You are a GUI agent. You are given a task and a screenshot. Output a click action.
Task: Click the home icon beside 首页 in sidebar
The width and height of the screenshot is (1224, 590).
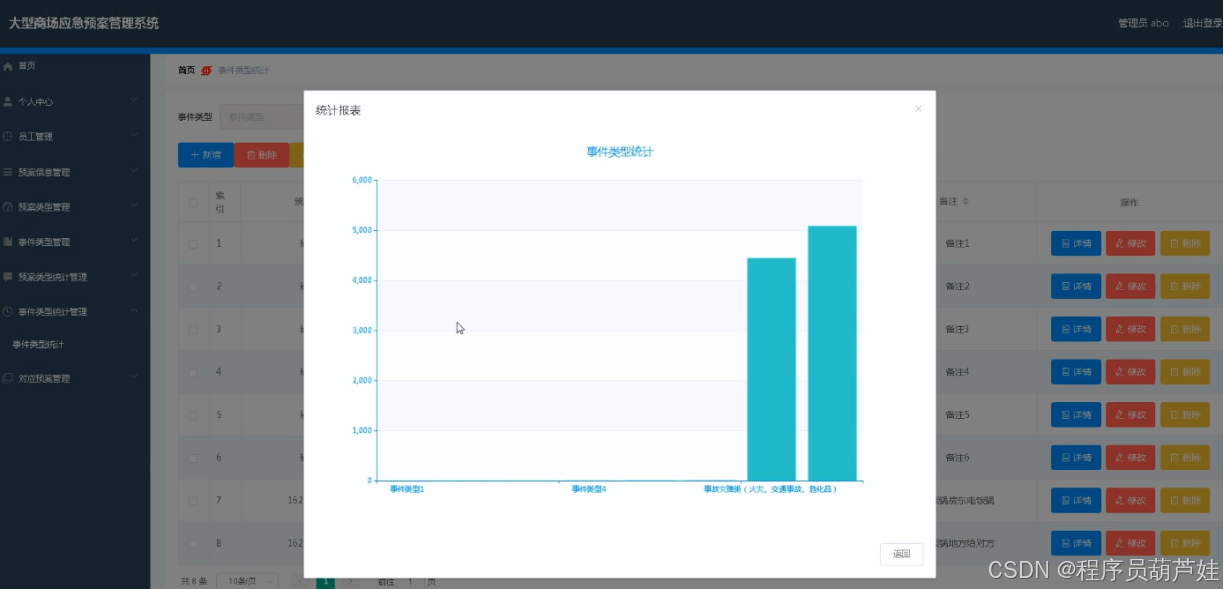tap(8, 66)
